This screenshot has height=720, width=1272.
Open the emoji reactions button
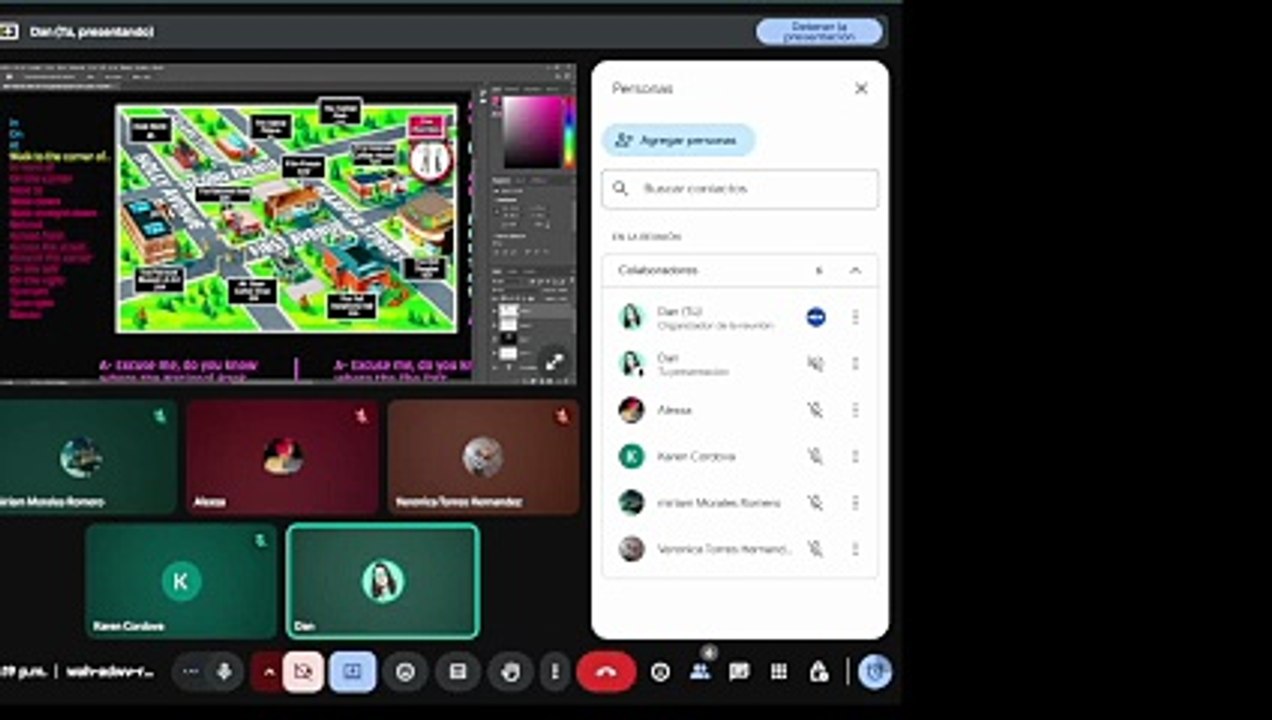pyautogui.click(x=405, y=672)
